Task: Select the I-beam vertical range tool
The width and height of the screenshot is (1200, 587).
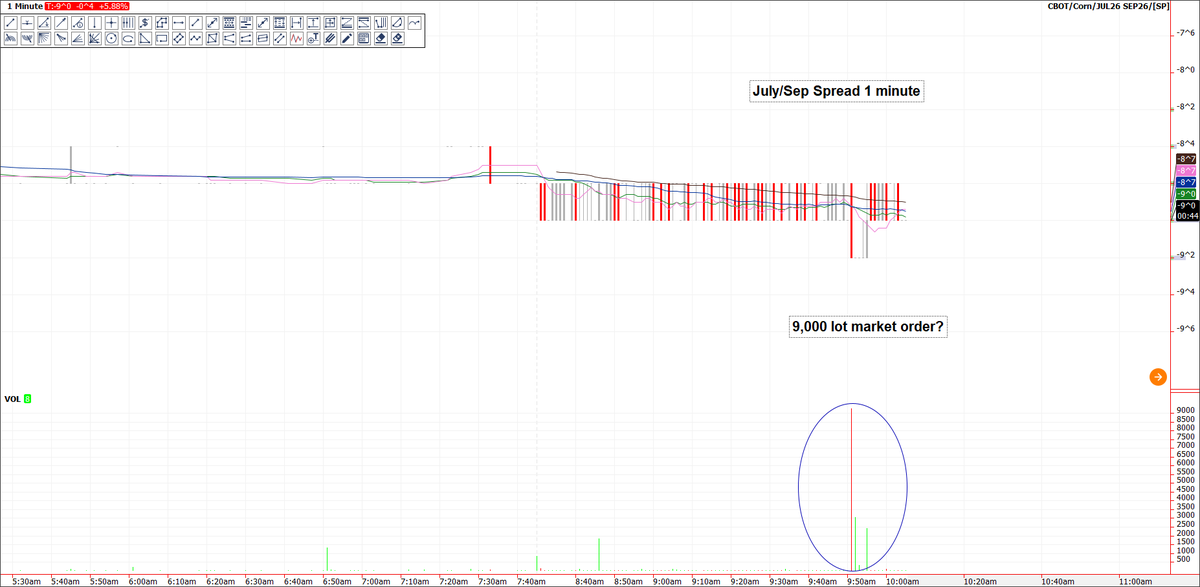Action: [x=314, y=22]
